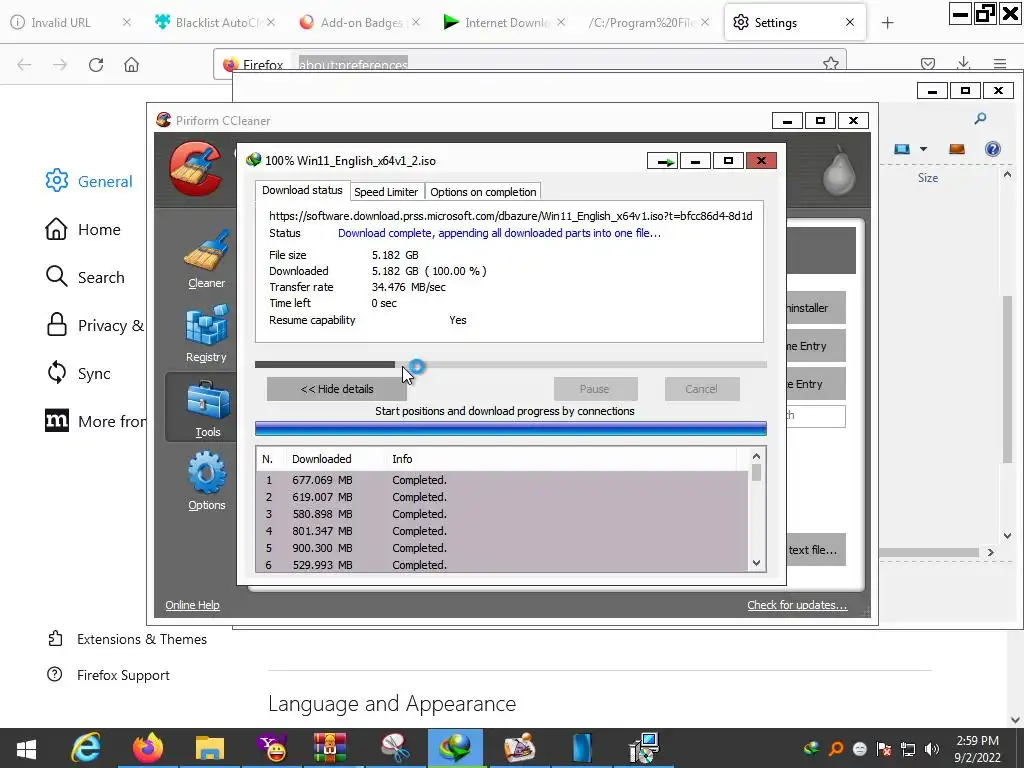Click the blue view layout icon in back window
Viewport: 1024px width, 768px height.
tap(902, 149)
